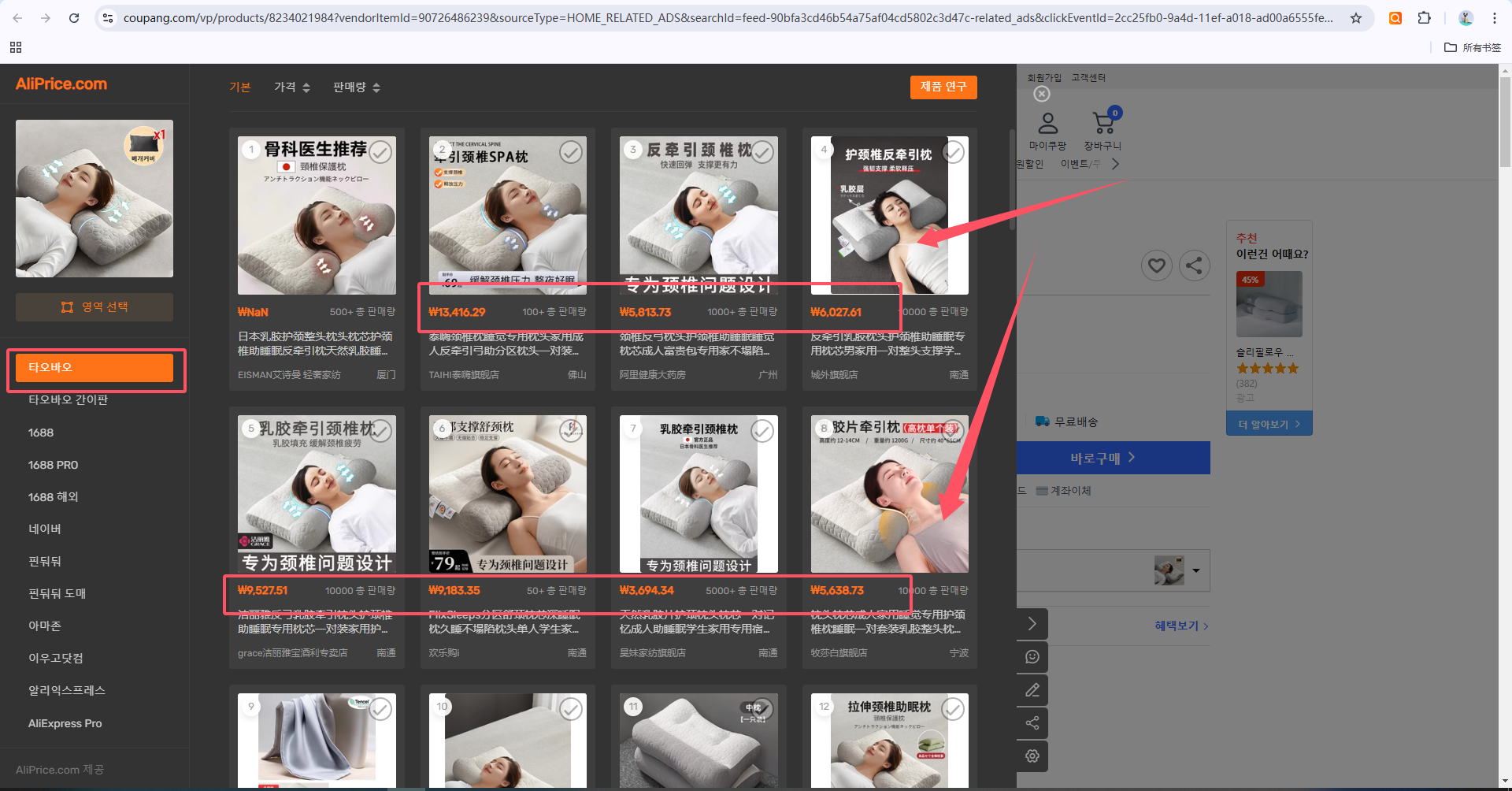
Task: Open Chrome apps grid icon
Action: 16,47
